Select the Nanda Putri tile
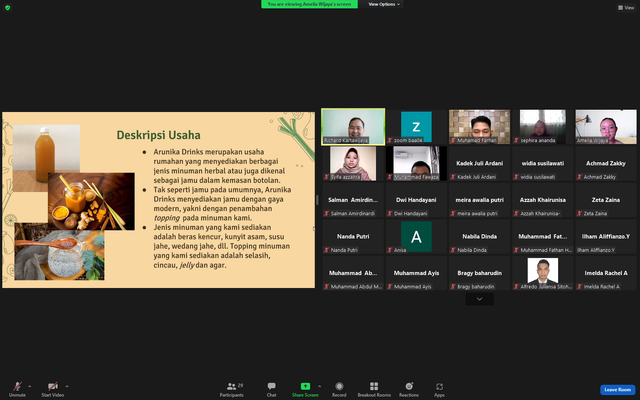The height and width of the screenshot is (400, 640). (x=353, y=236)
